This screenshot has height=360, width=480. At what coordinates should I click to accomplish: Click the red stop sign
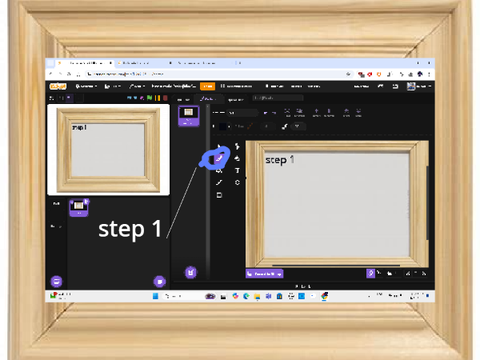(165, 98)
